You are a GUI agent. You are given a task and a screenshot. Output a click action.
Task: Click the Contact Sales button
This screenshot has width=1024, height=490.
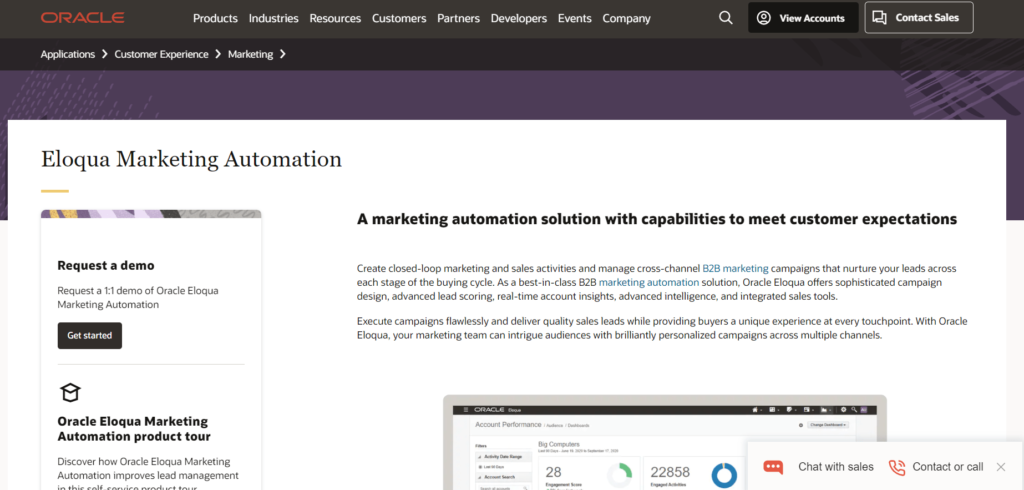point(919,18)
